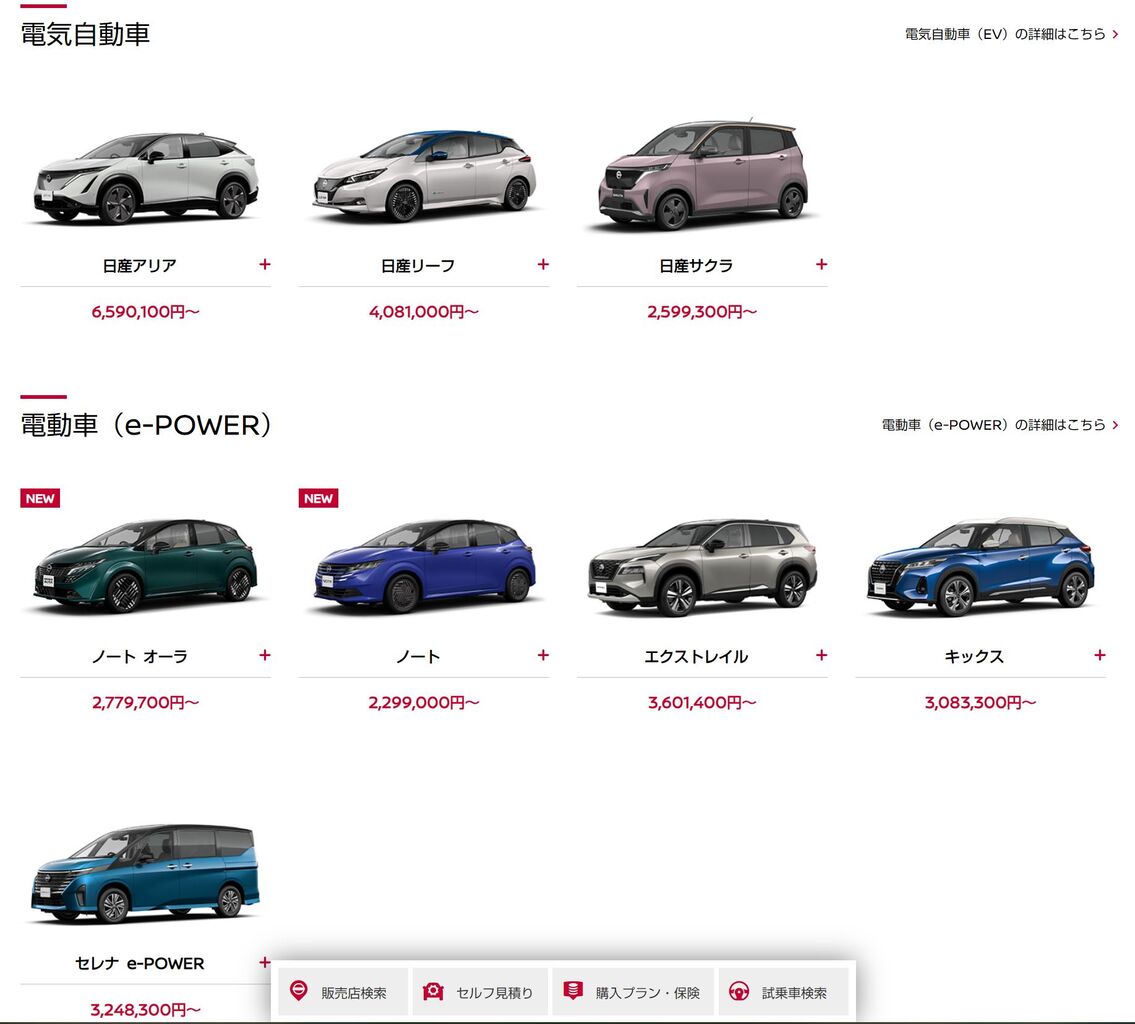This screenshot has width=1135, height=1024.
Task: Expand details for 日産サクラ with plus icon
Action: pos(822,265)
